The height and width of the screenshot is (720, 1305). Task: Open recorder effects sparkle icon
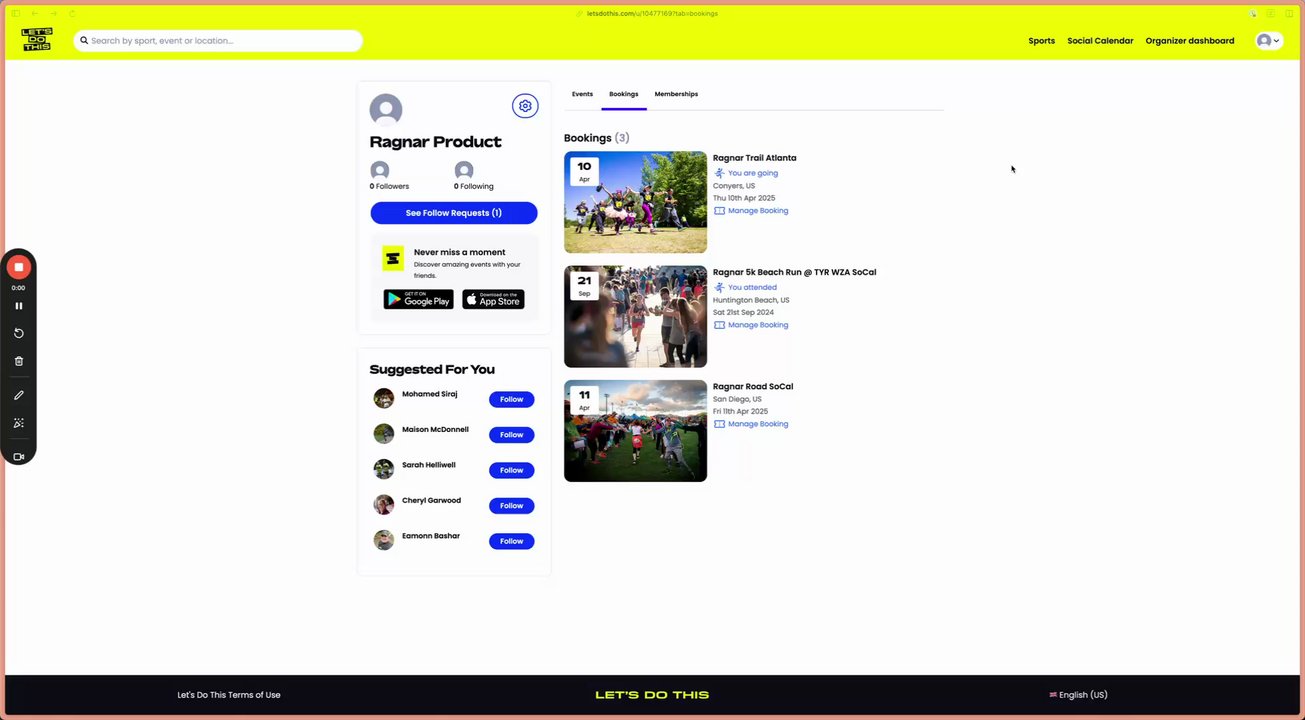coord(18,423)
